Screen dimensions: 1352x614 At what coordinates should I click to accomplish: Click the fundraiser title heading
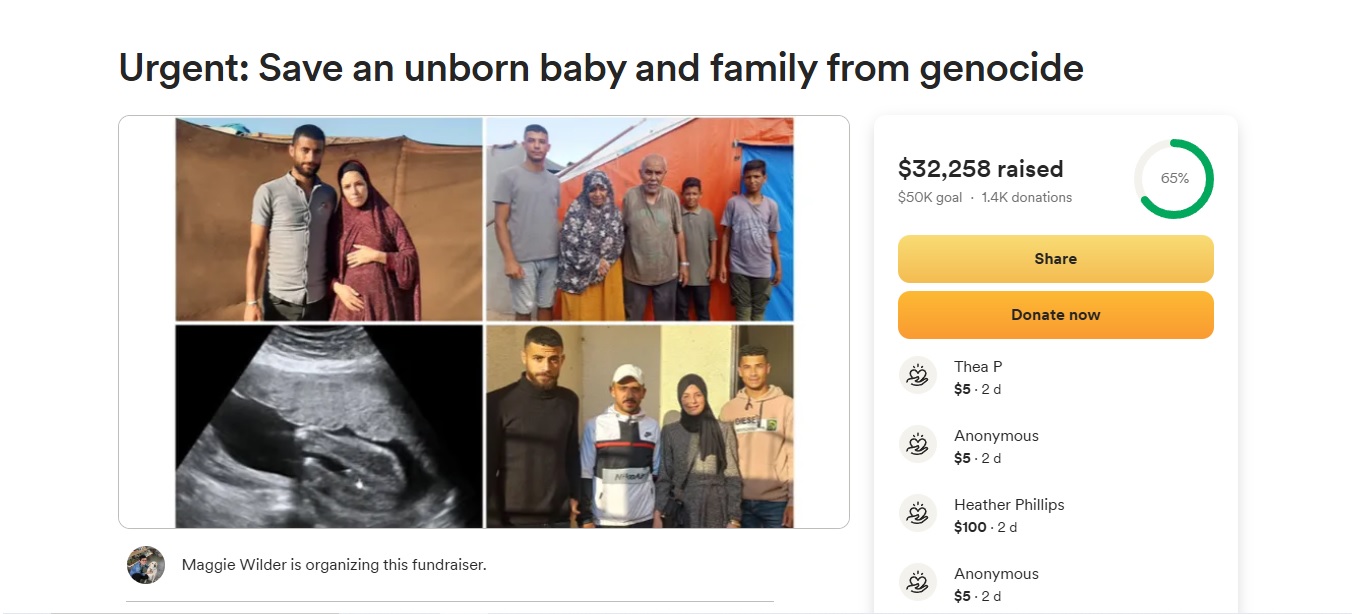[601, 68]
